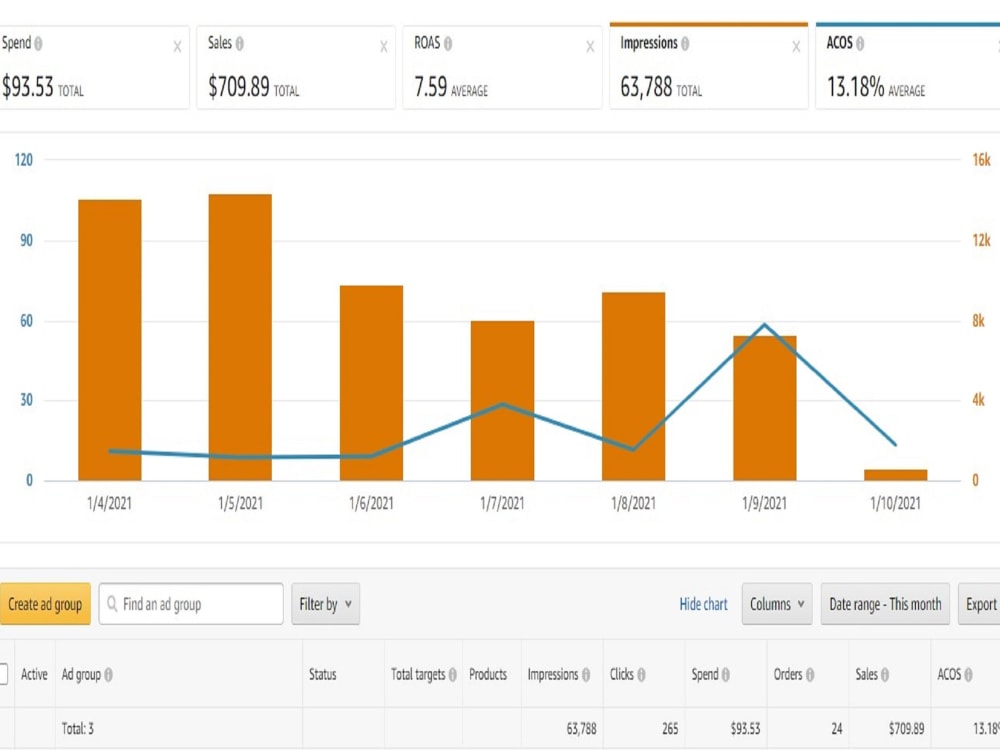1000x750 pixels.
Task: Click the Total: 3 summary row label
Action: click(x=78, y=728)
